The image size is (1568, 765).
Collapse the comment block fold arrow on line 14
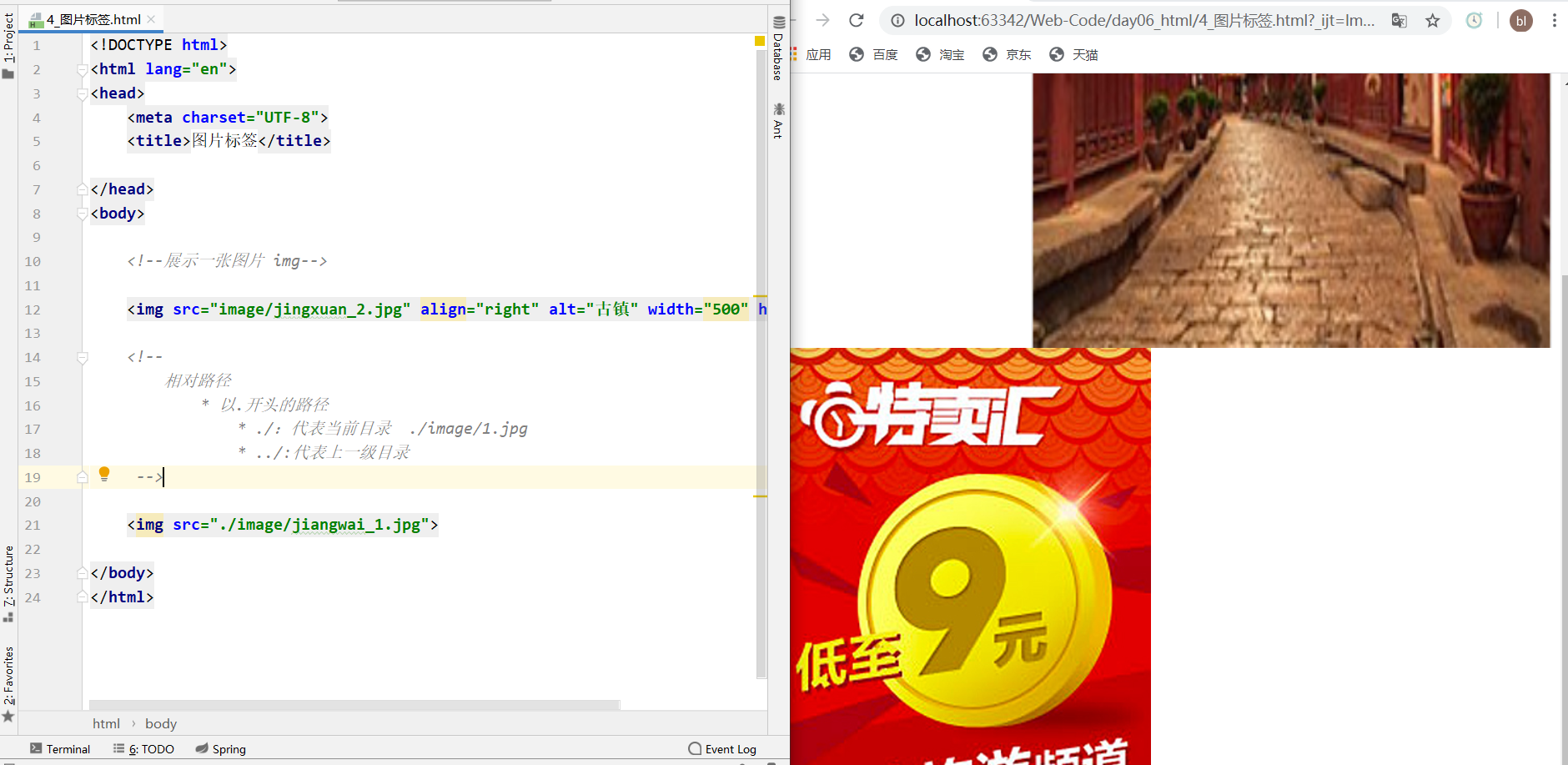click(x=82, y=357)
